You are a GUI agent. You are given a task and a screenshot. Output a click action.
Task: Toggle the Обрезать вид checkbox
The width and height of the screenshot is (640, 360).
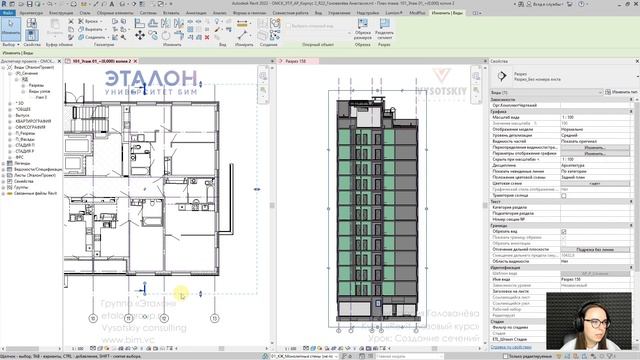click(564, 231)
